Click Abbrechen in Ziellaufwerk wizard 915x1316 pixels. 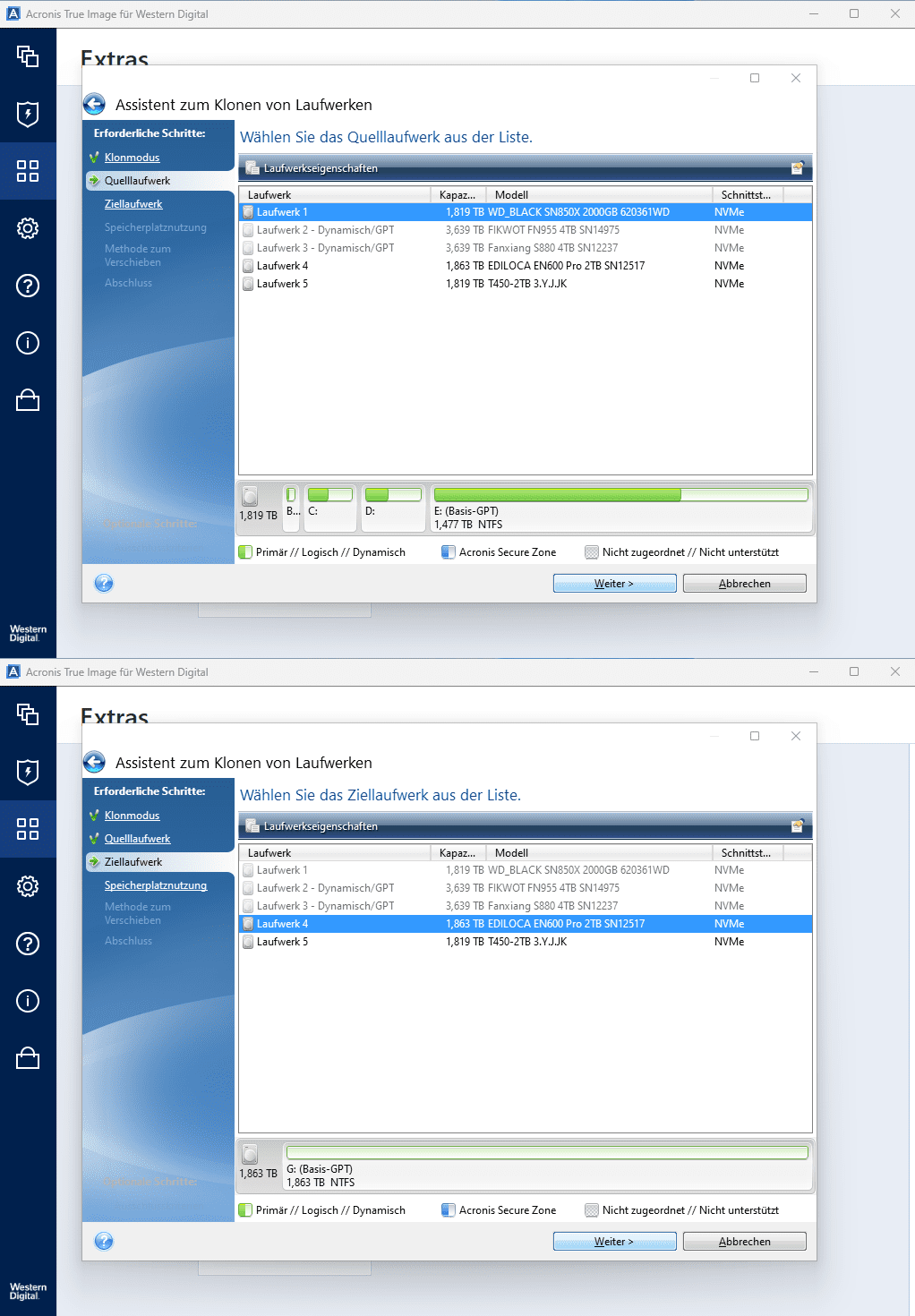pyautogui.click(x=745, y=1242)
